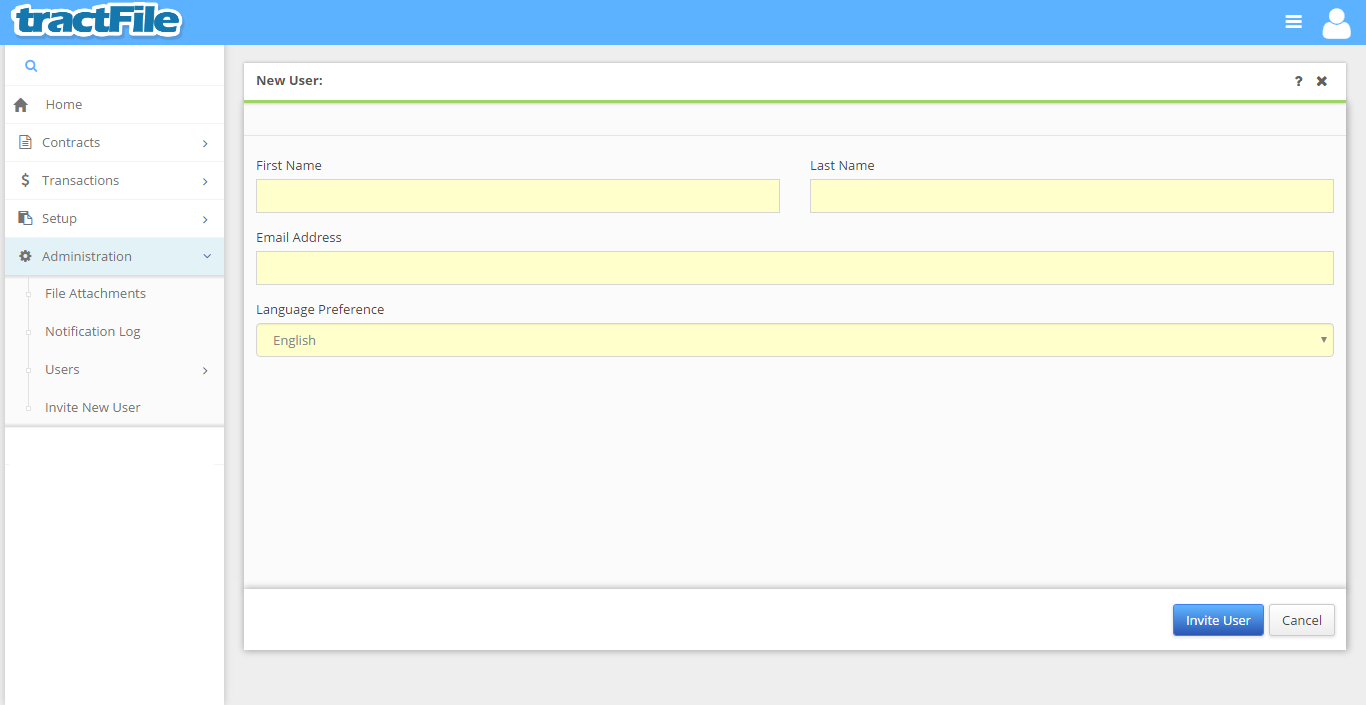Focus the First Name input field
Screen dimensions: 1366x705
click(517, 196)
